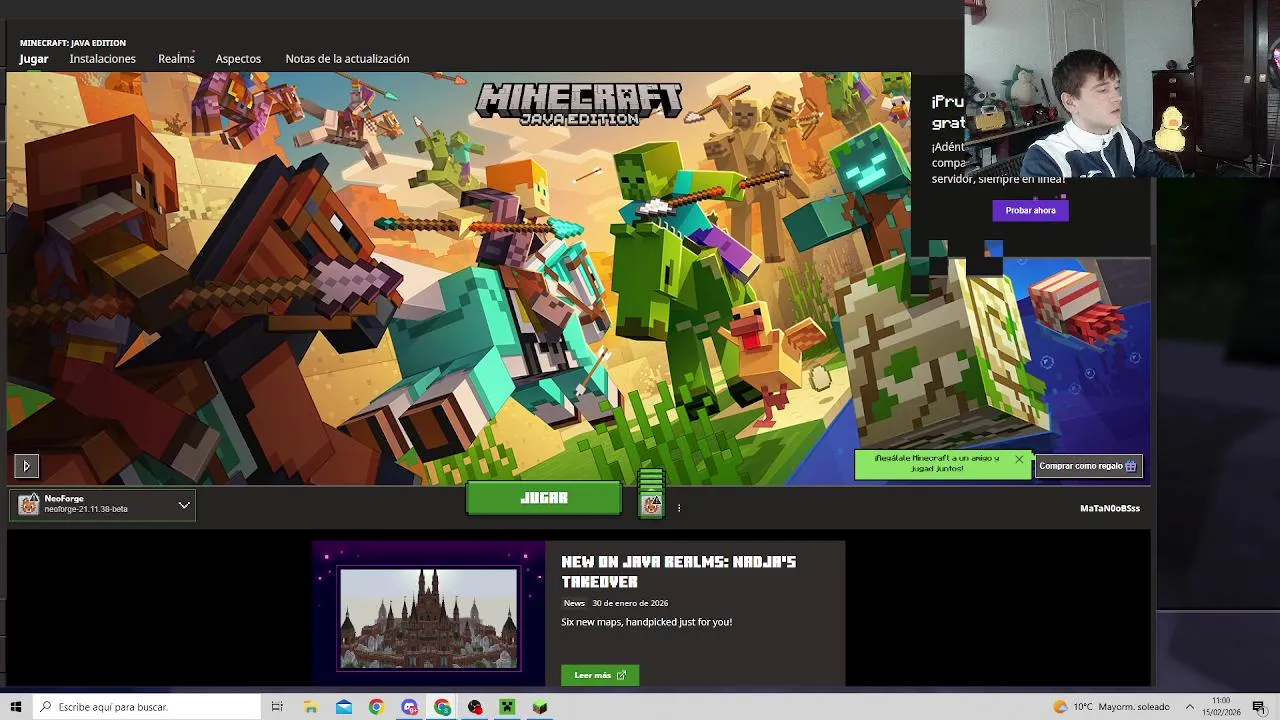Open Notas de la actualización tab
Viewport: 1280px width, 720px height.
tap(347, 59)
